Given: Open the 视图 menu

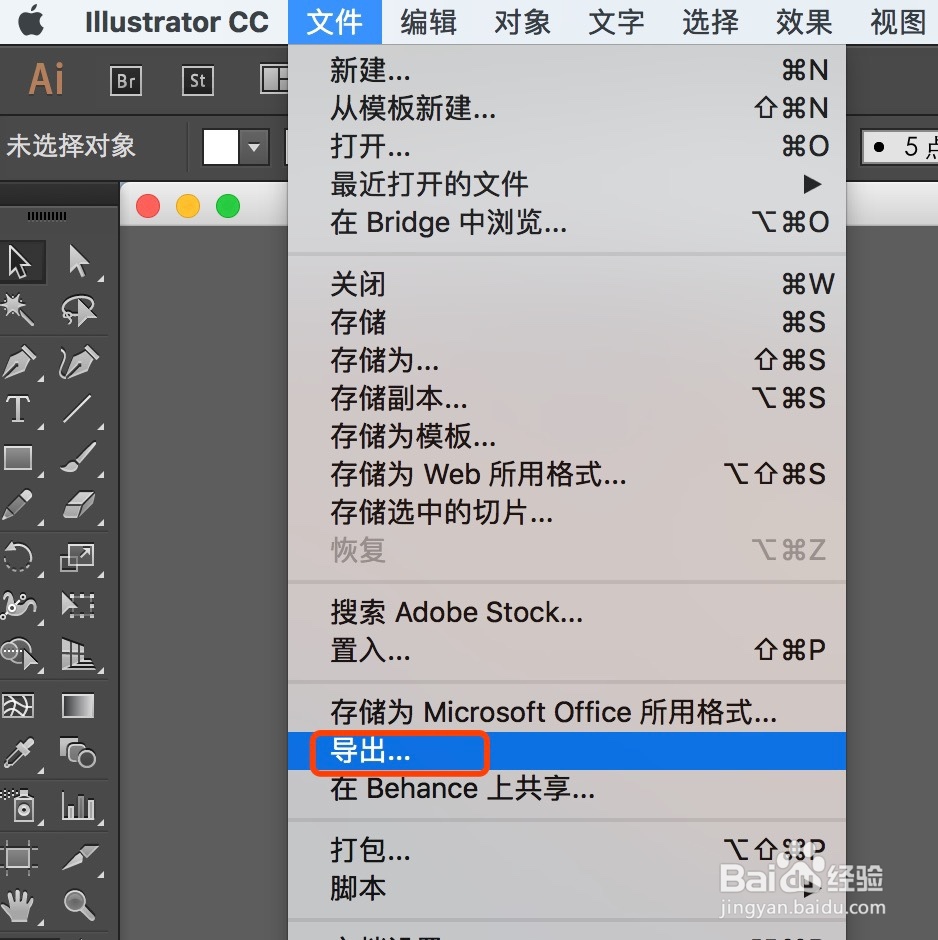Looking at the screenshot, I should (x=898, y=22).
